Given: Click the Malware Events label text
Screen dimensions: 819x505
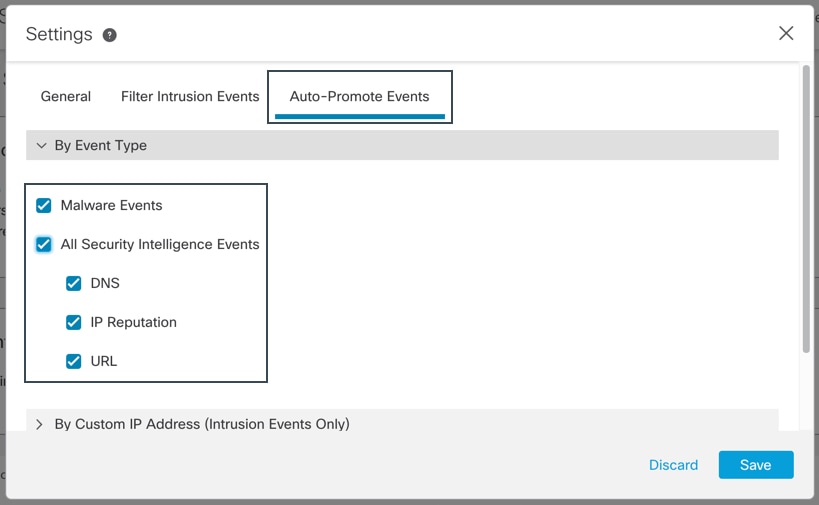Looking at the screenshot, I should [x=111, y=205].
